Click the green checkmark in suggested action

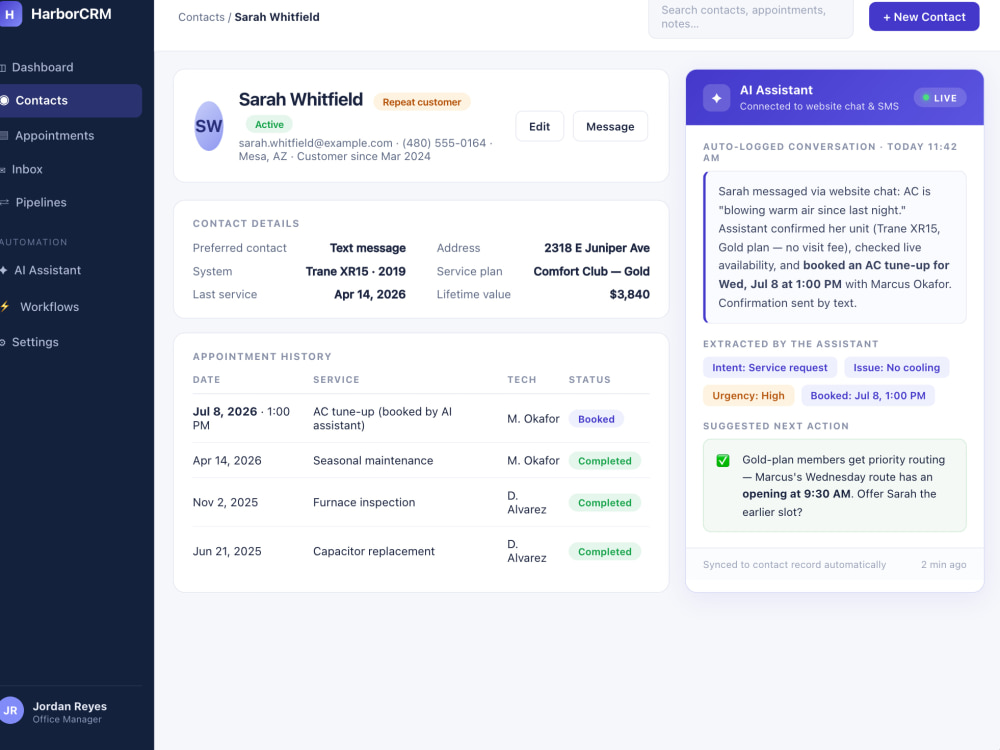723,460
